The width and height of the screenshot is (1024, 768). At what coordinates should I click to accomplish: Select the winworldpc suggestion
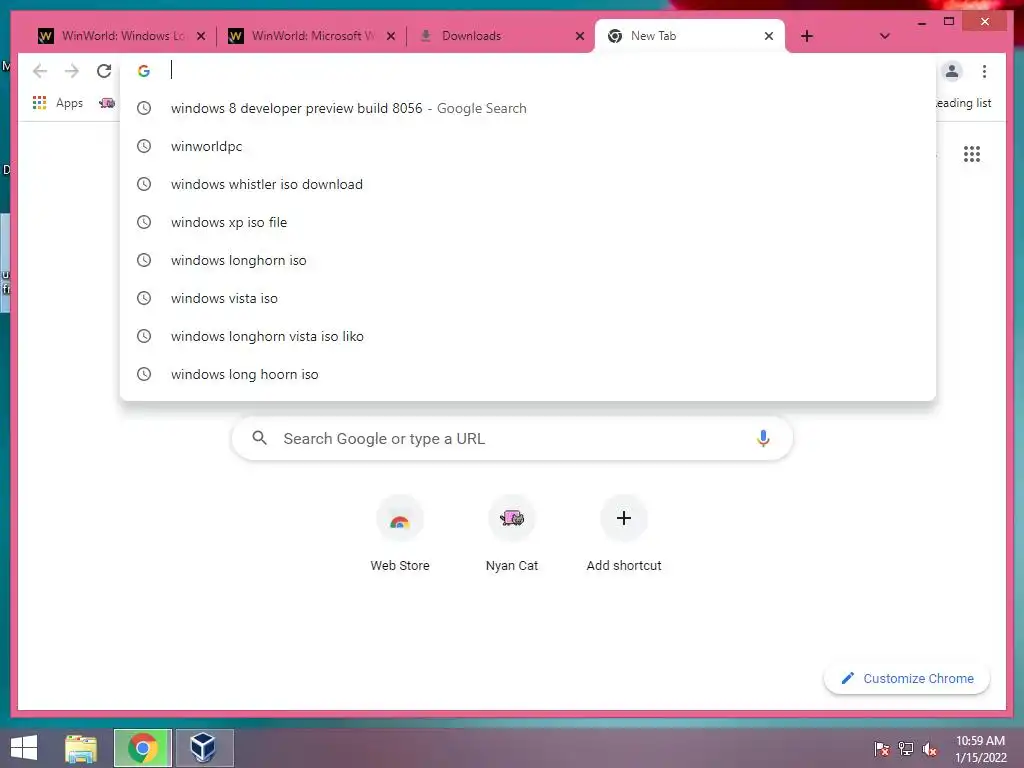tap(528, 146)
